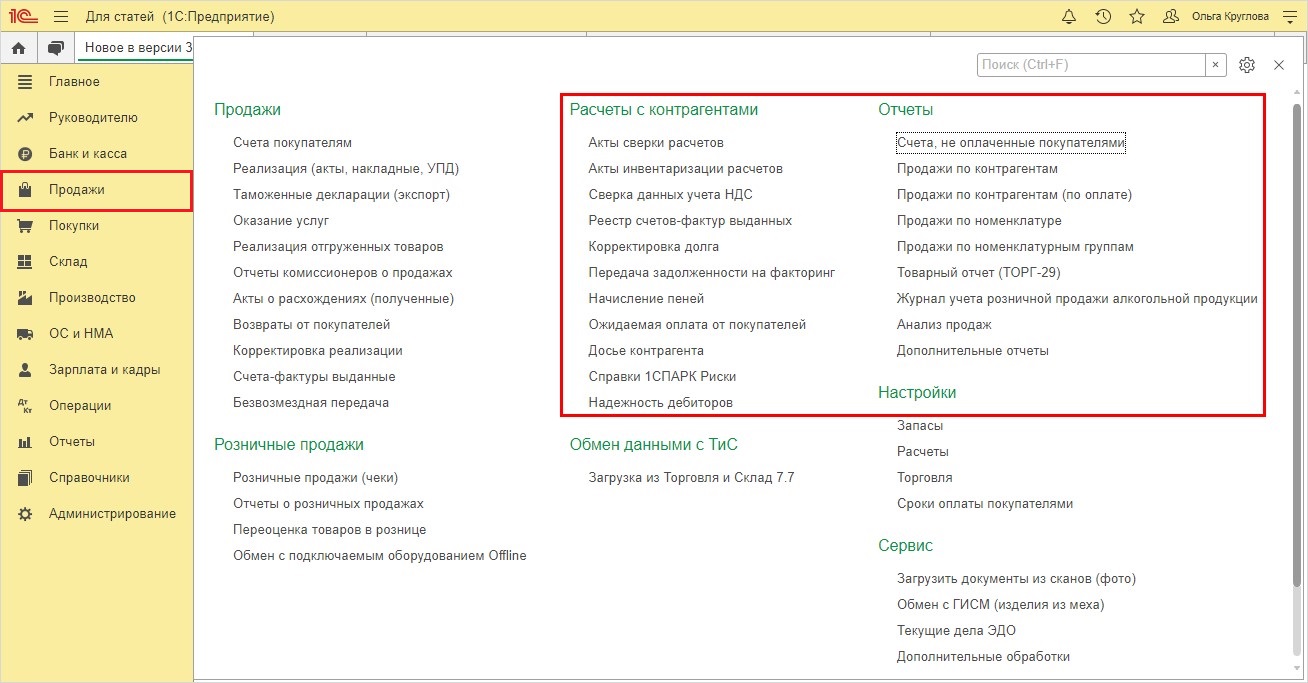Open Отчеты о розничных продажах
1308x683 pixels.
coord(328,504)
